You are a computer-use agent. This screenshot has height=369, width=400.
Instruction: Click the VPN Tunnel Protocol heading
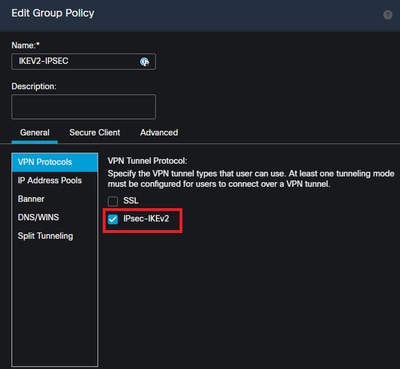coord(147,161)
